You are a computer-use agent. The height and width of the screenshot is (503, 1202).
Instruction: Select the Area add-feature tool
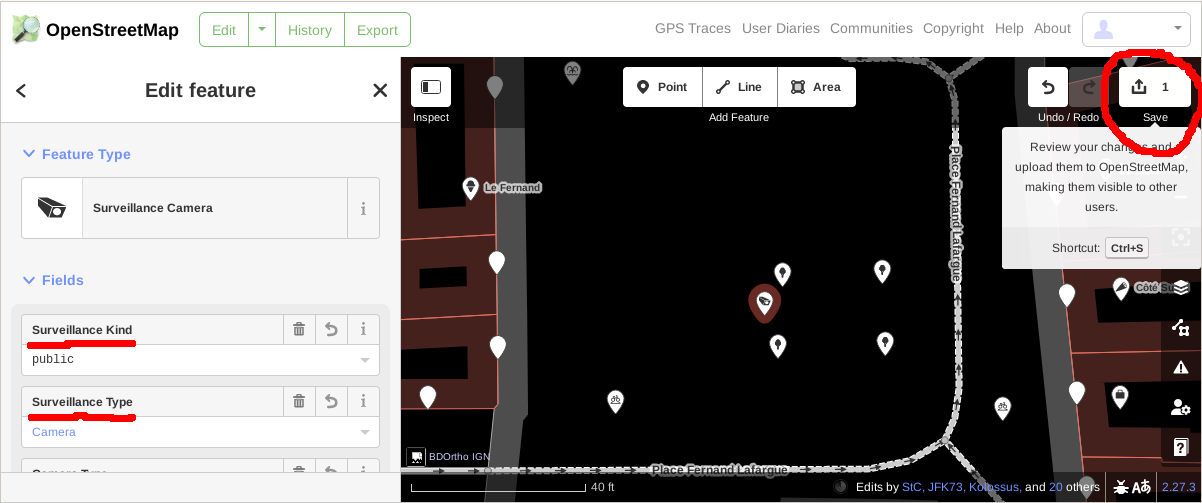point(816,87)
